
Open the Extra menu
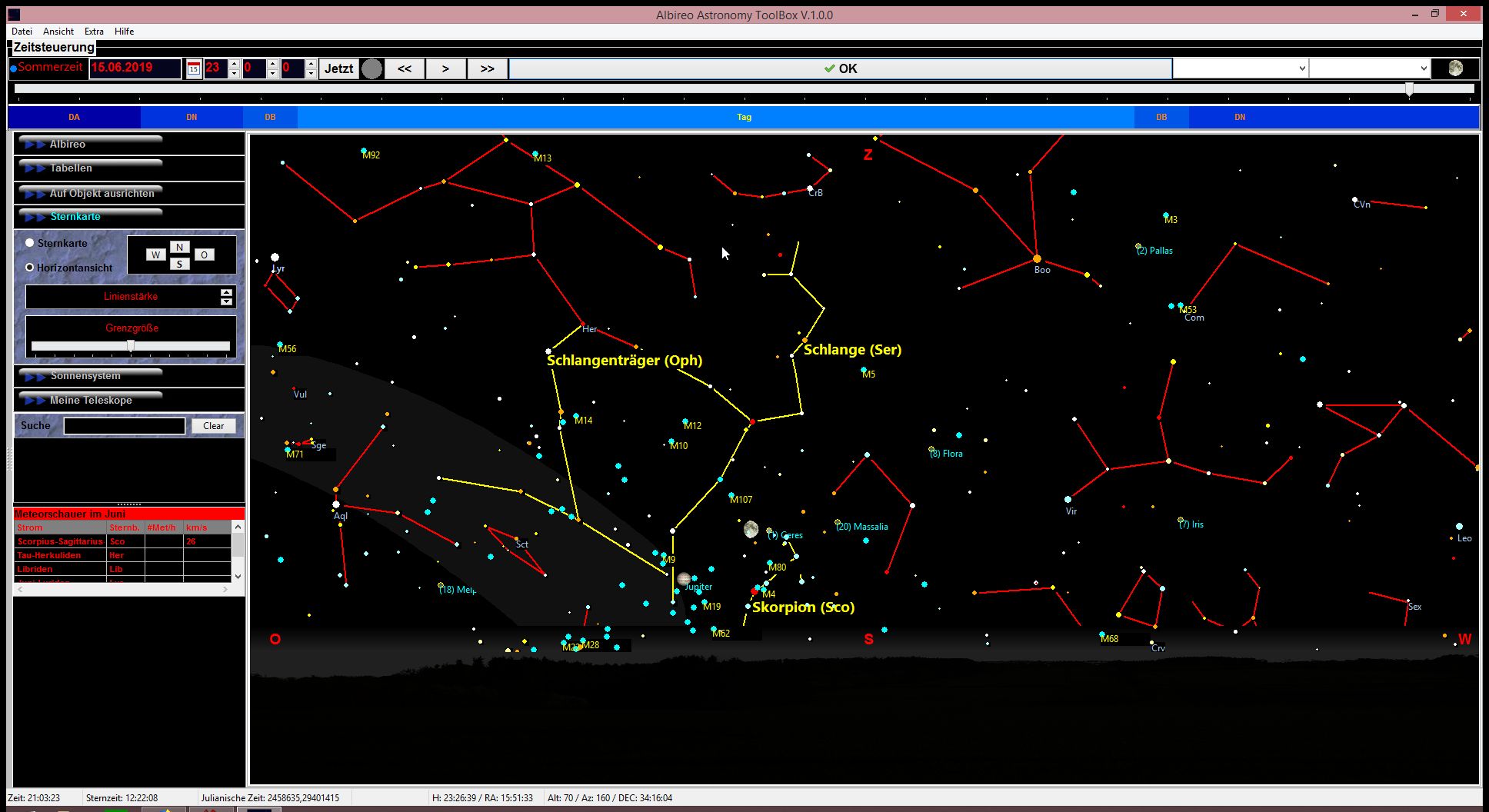[94, 32]
